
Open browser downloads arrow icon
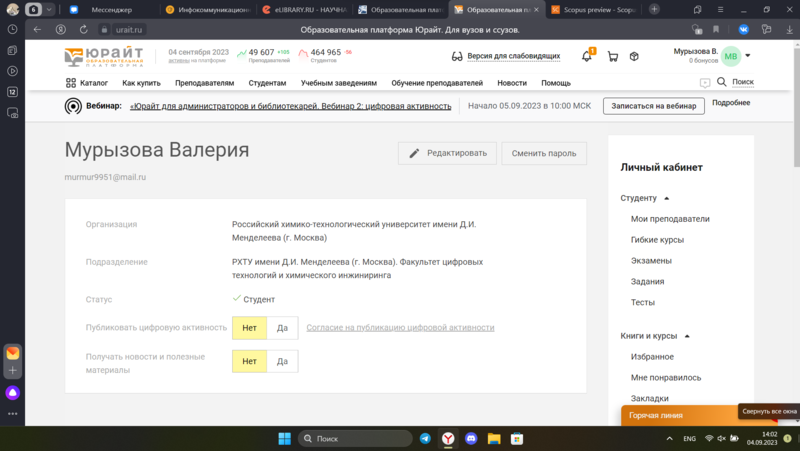(789, 30)
